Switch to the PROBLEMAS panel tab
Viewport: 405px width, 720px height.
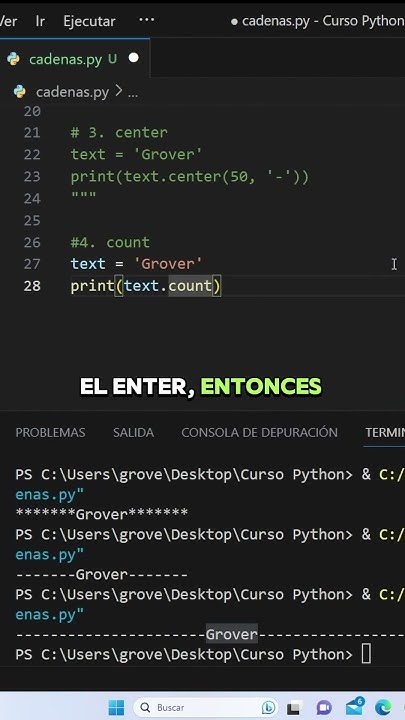(51, 433)
